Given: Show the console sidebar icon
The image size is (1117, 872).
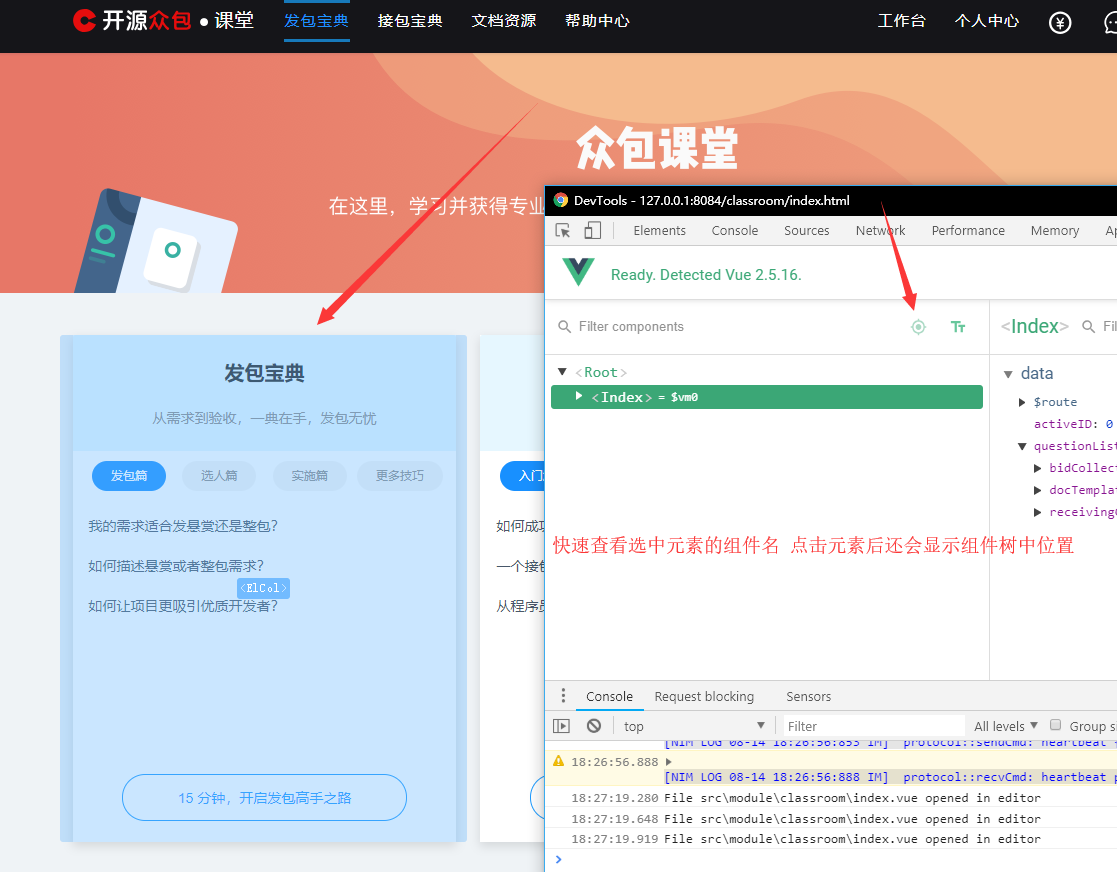Looking at the screenshot, I should point(561,726).
